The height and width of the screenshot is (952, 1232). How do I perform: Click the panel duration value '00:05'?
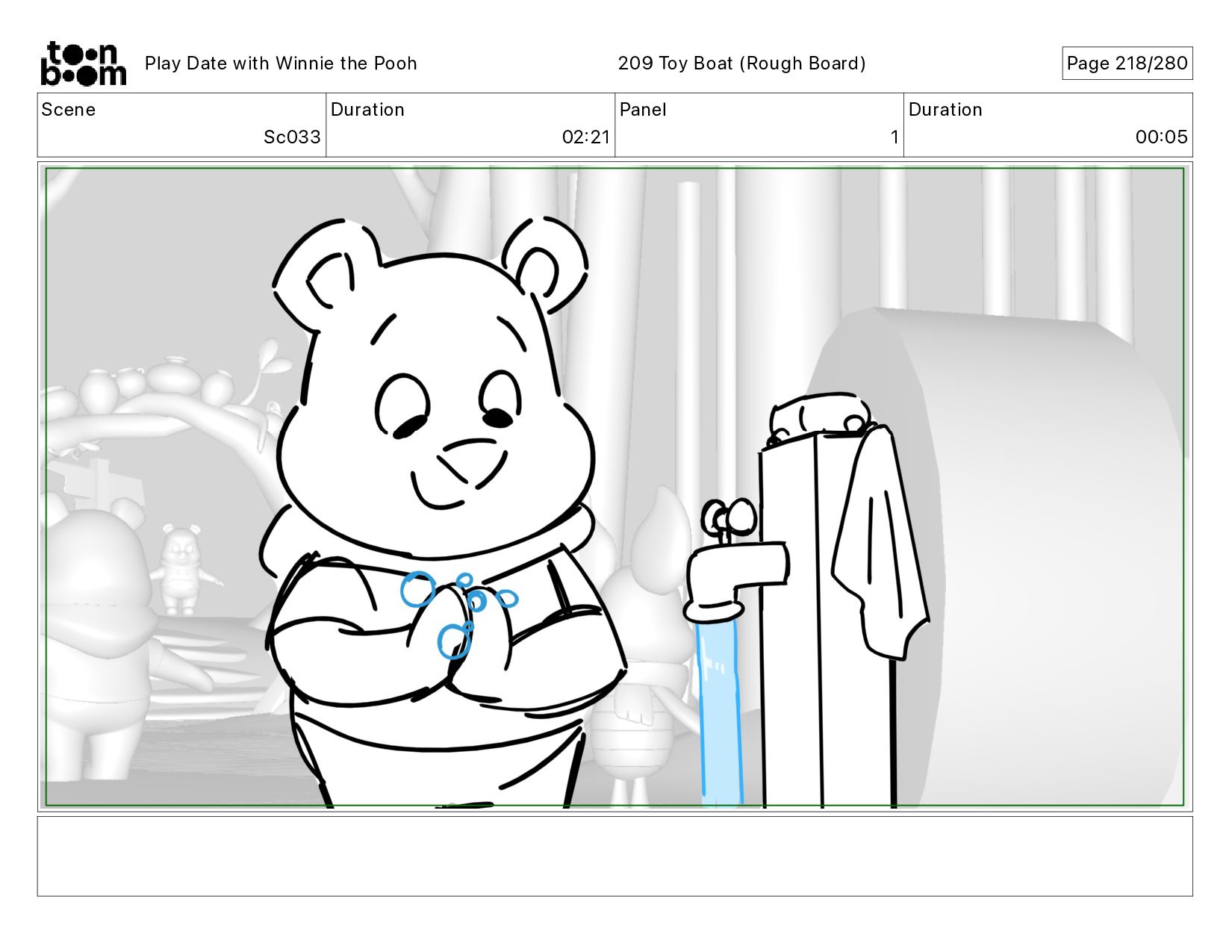click(1161, 137)
